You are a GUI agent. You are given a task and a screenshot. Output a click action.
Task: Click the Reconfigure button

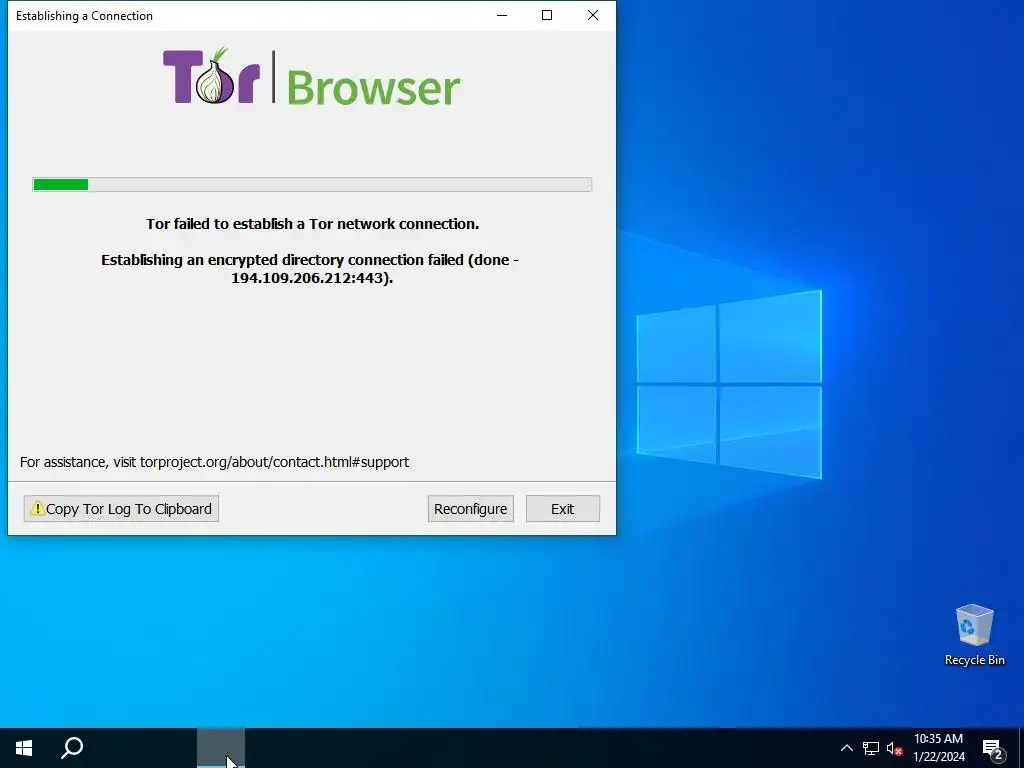[x=470, y=509]
